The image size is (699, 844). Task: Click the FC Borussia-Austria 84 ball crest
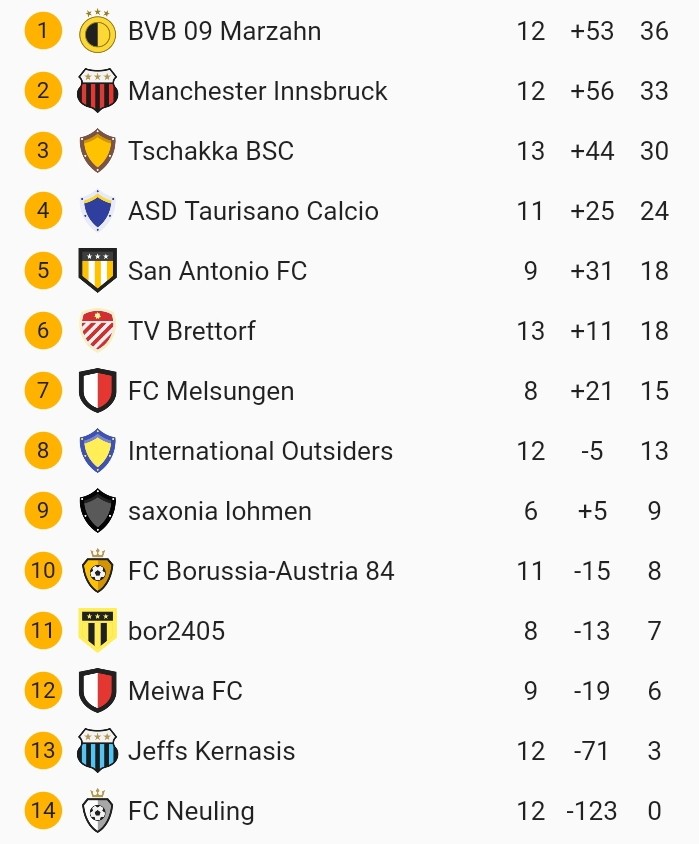pyautogui.click(x=97, y=571)
